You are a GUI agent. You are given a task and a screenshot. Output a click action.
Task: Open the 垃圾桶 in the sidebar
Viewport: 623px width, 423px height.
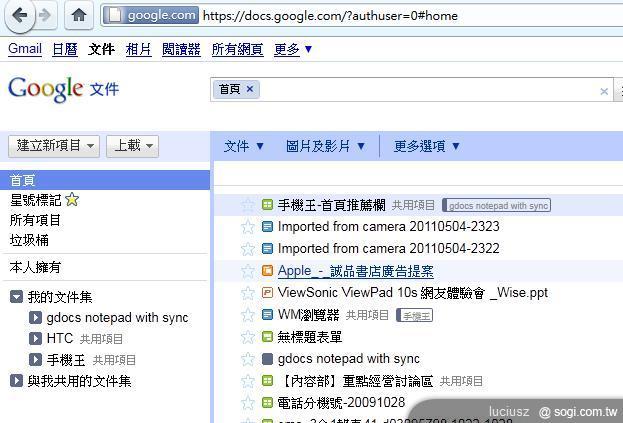29,240
